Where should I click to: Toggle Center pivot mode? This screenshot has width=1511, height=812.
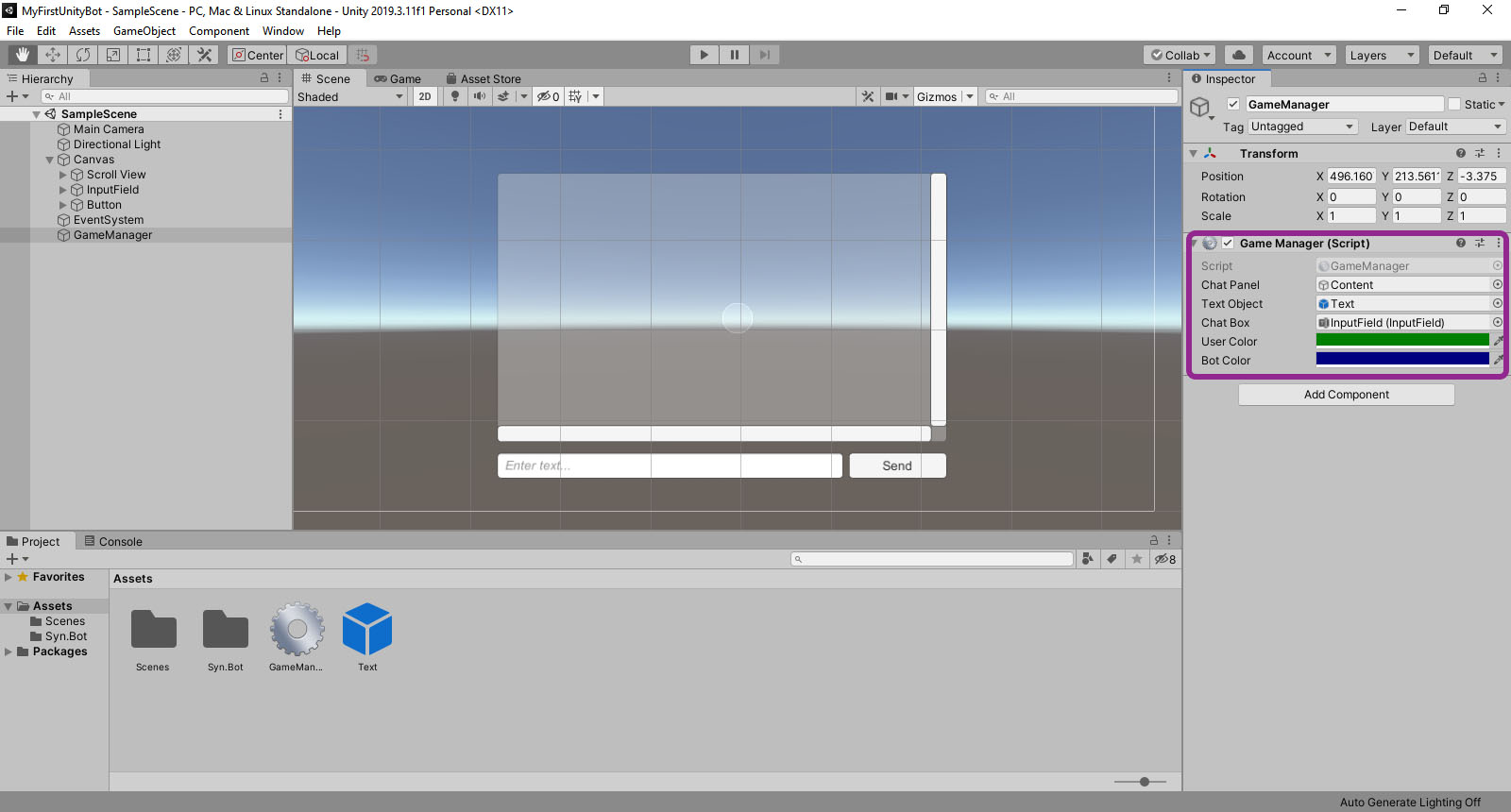[x=258, y=55]
